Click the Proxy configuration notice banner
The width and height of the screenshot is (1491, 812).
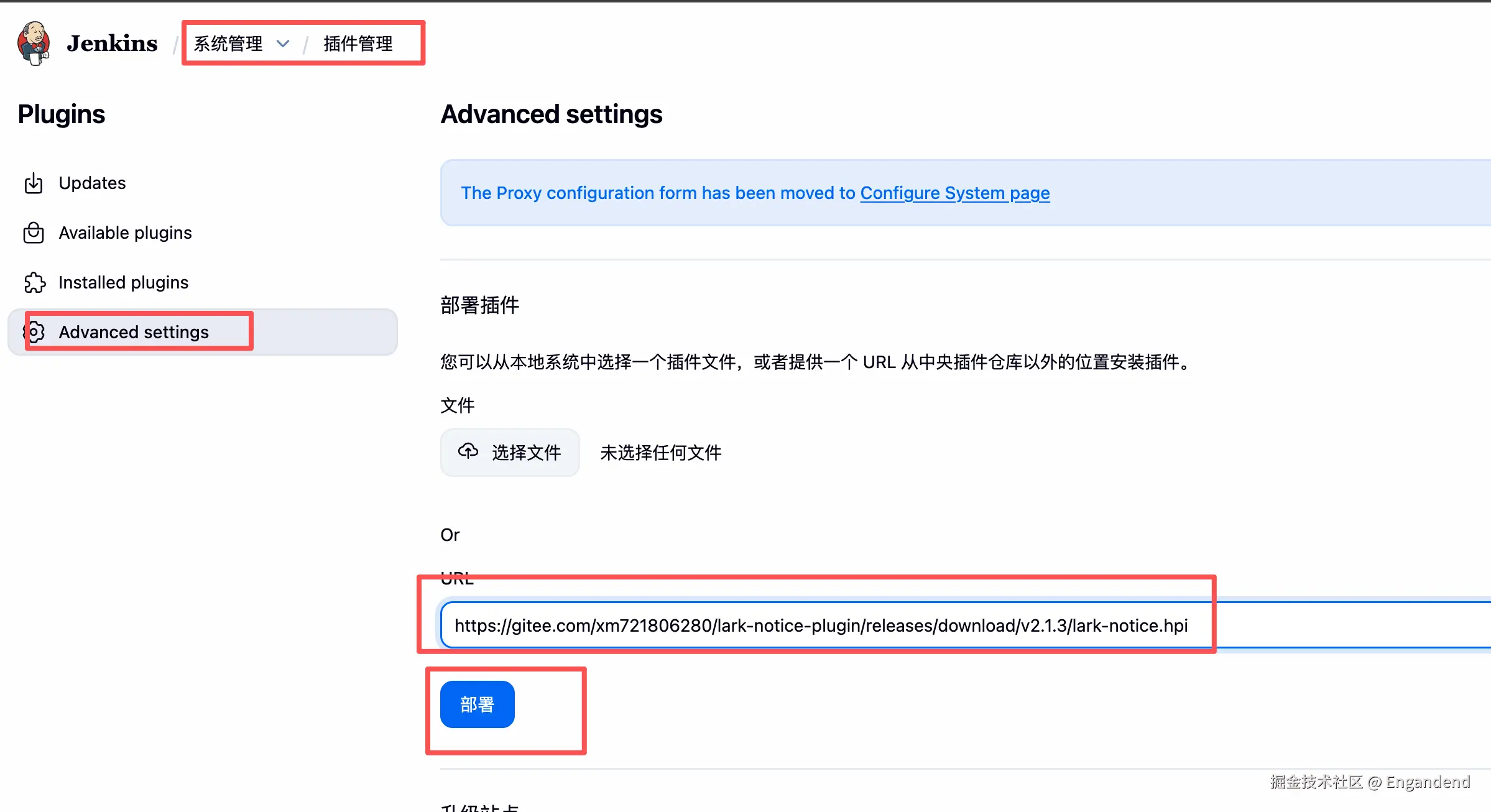[x=653, y=193]
